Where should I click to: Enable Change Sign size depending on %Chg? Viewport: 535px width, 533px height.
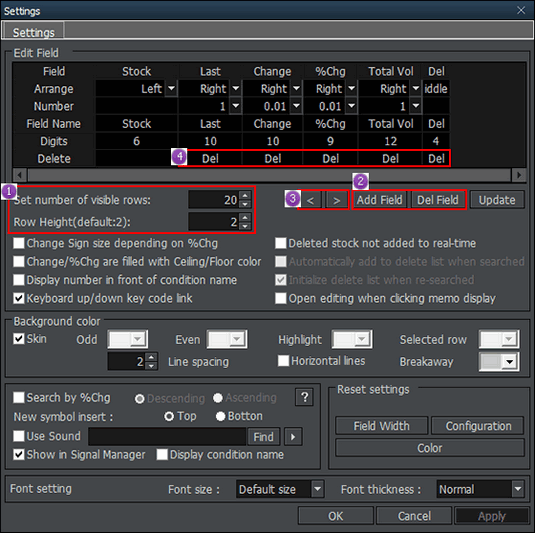(19, 243)
